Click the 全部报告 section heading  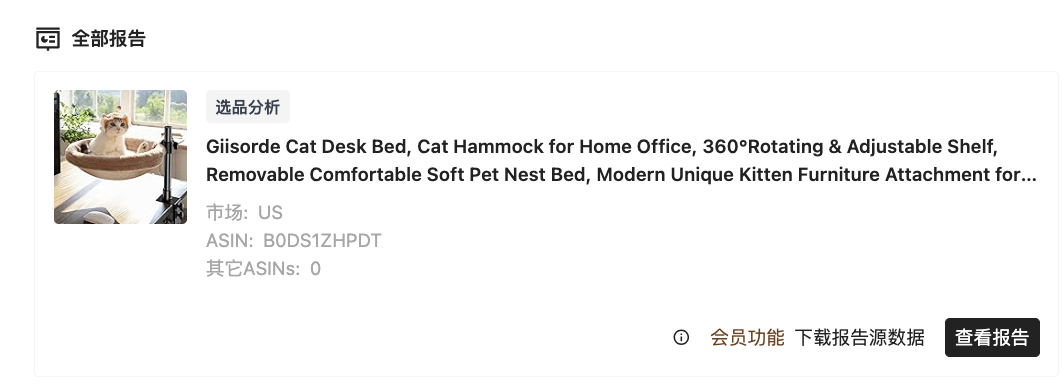tap(109, 39)
